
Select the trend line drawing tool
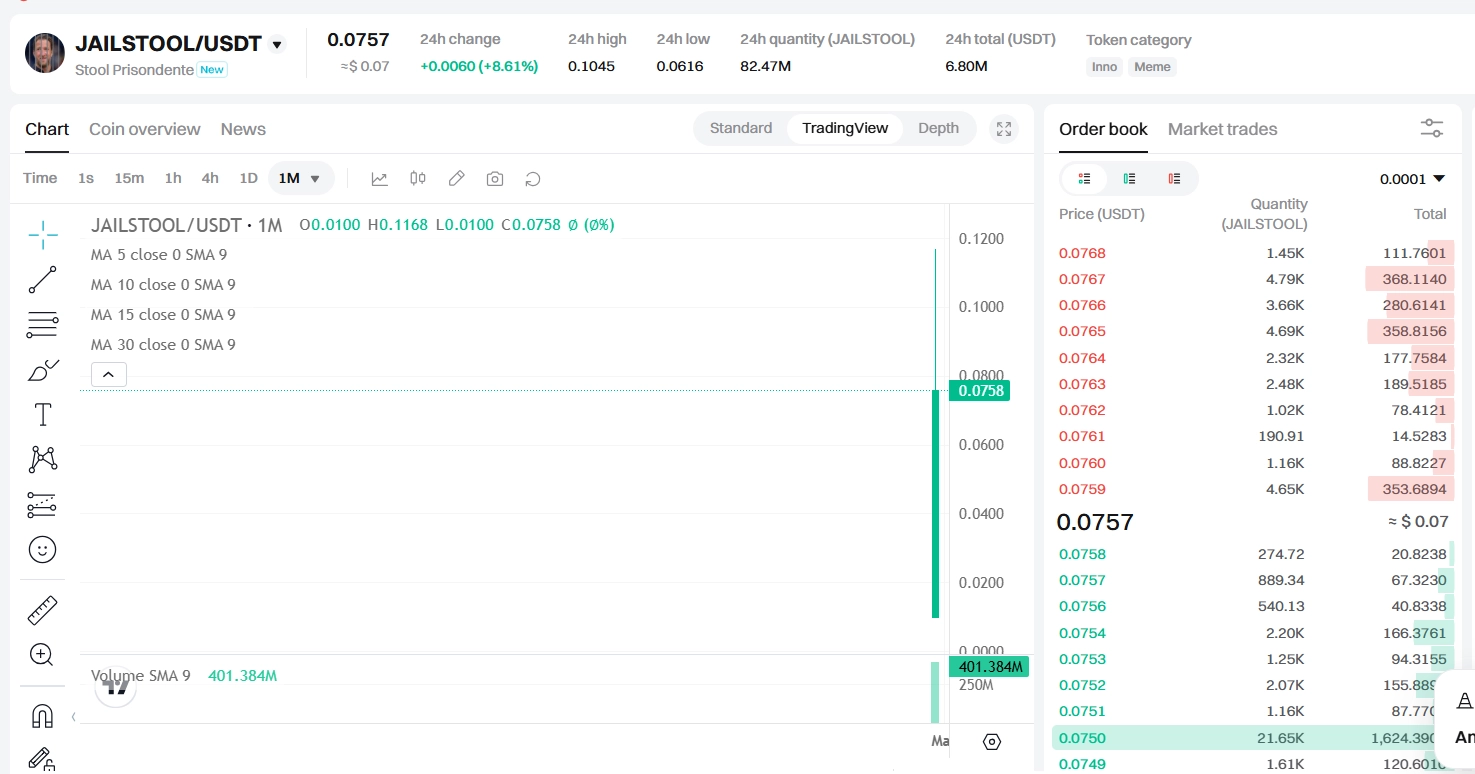43,280
